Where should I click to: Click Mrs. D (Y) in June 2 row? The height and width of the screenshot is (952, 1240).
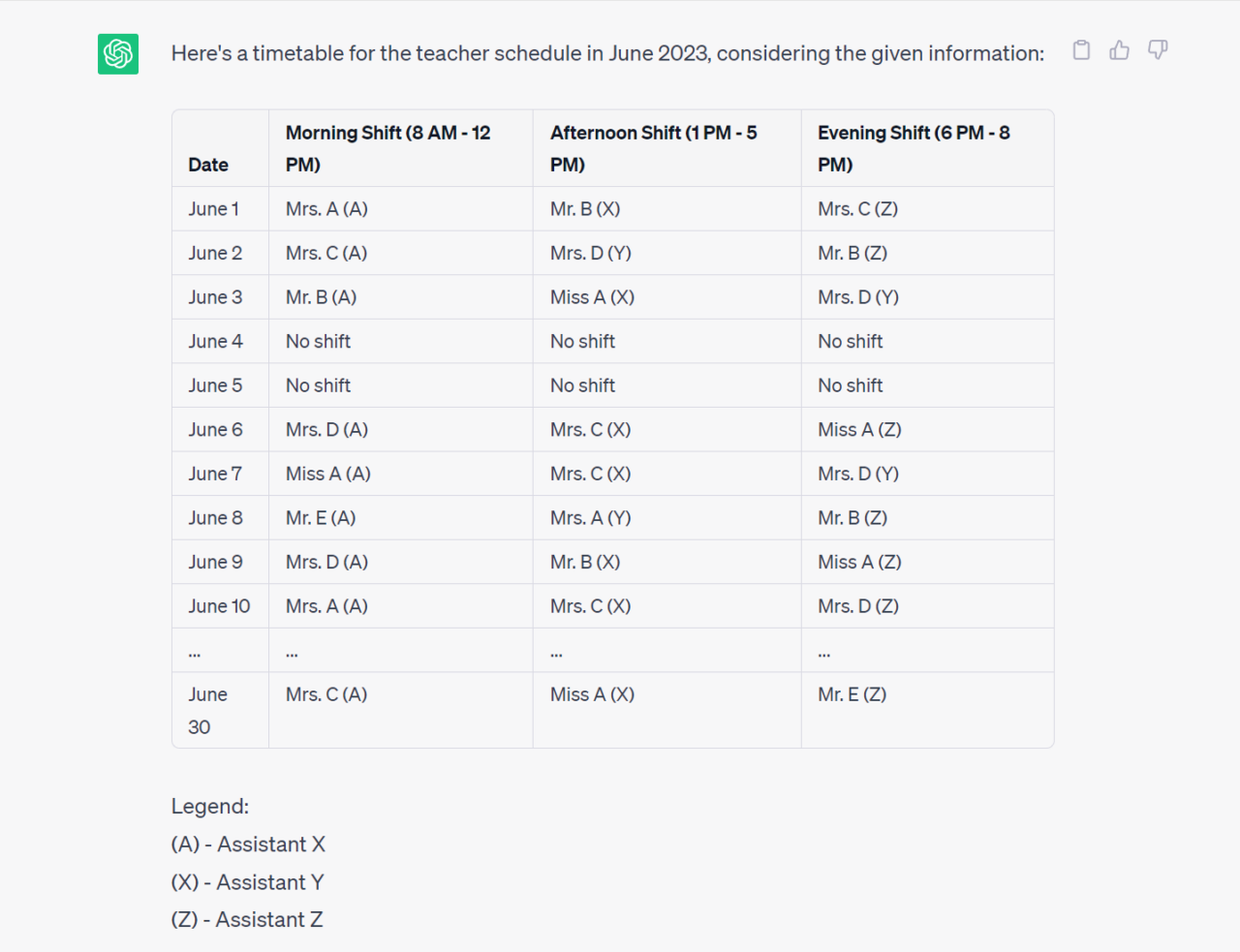[x=590, y=254]
